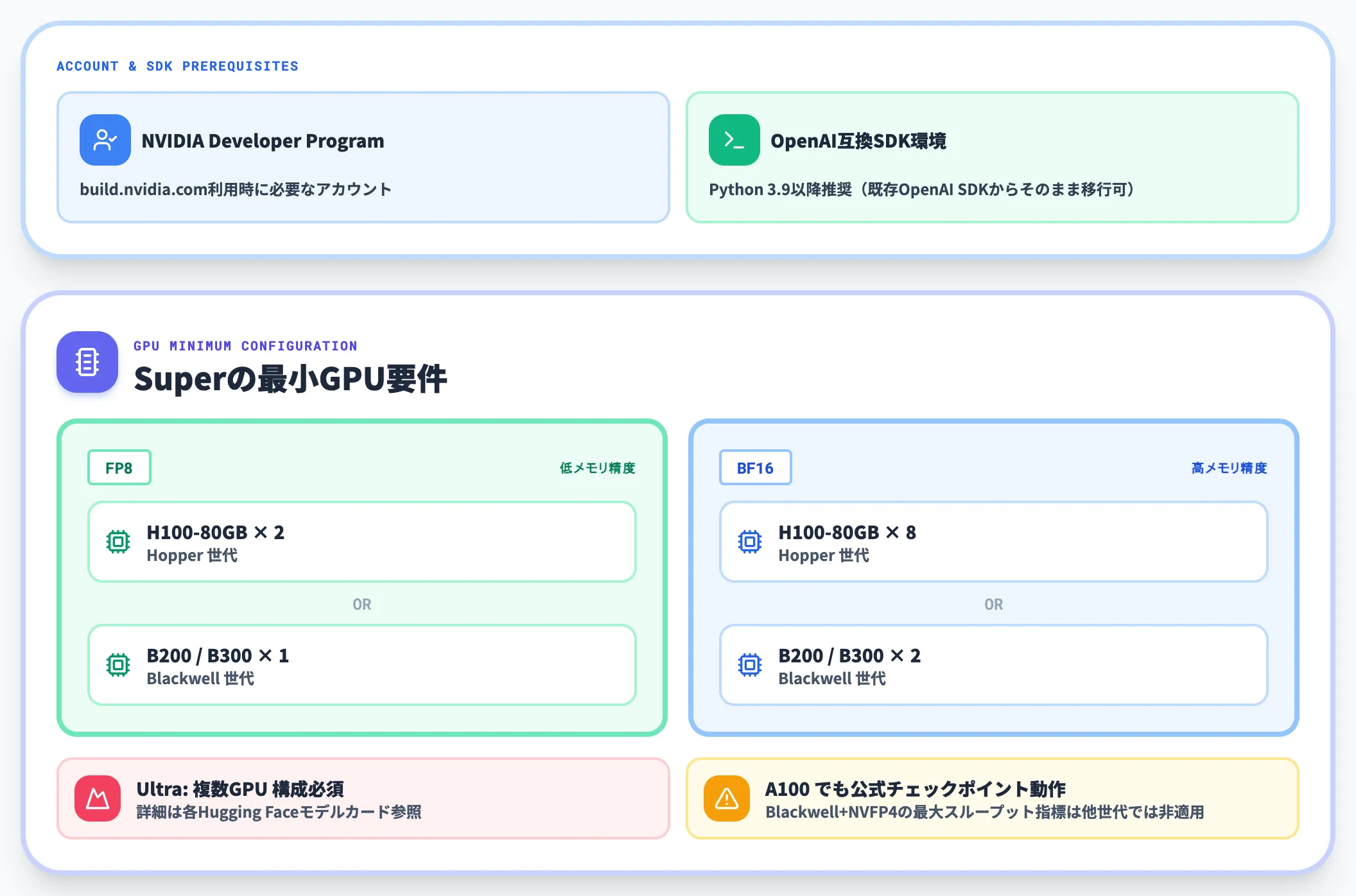
Task: Click the green CPU icon in H100-80GB × 2 row
Action: tap(118, 542)
